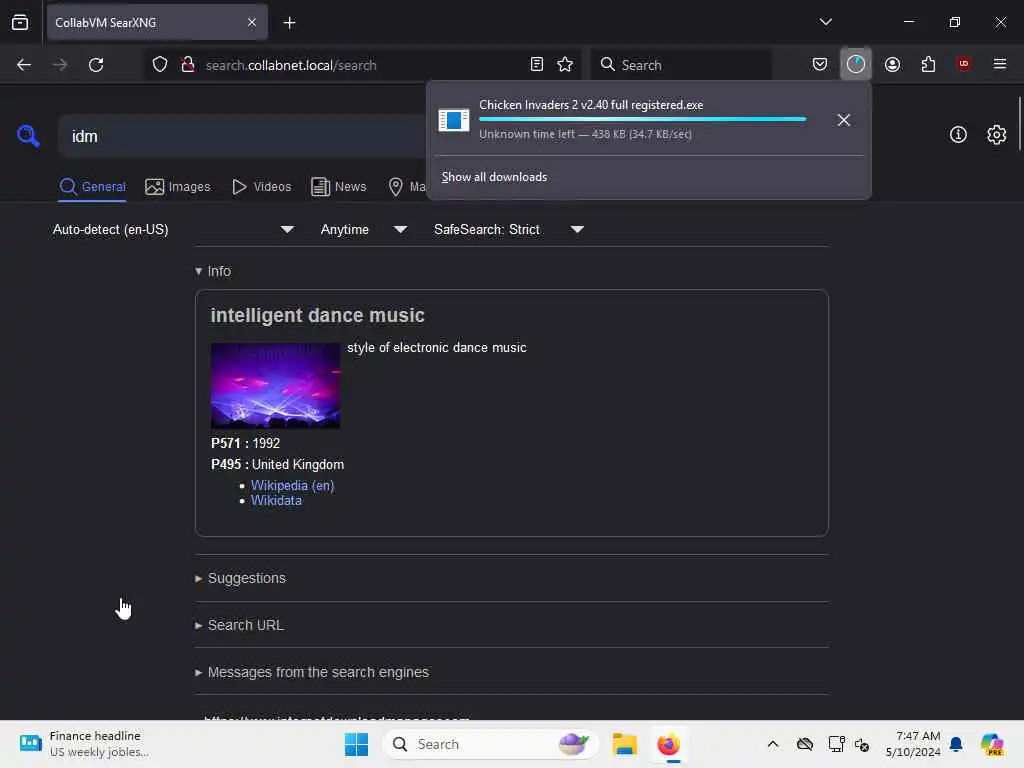This screenshot has height=768, width=1024.
Task: Collapse the Info section
Action: pos(213,271)
